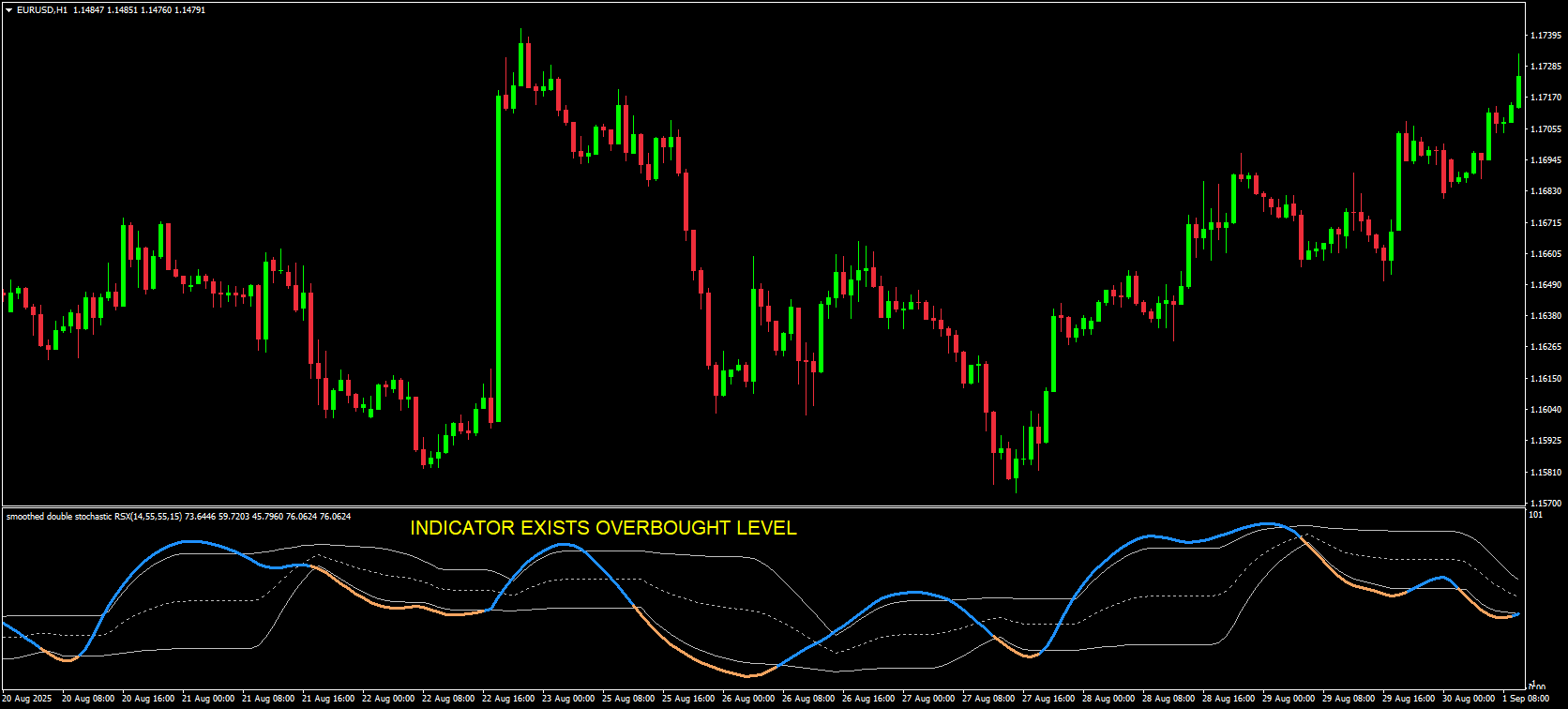Viewport: 1568px width, 709px height.
Task: Click the 1.16605 price axis label
Action: click(1545, 254)
